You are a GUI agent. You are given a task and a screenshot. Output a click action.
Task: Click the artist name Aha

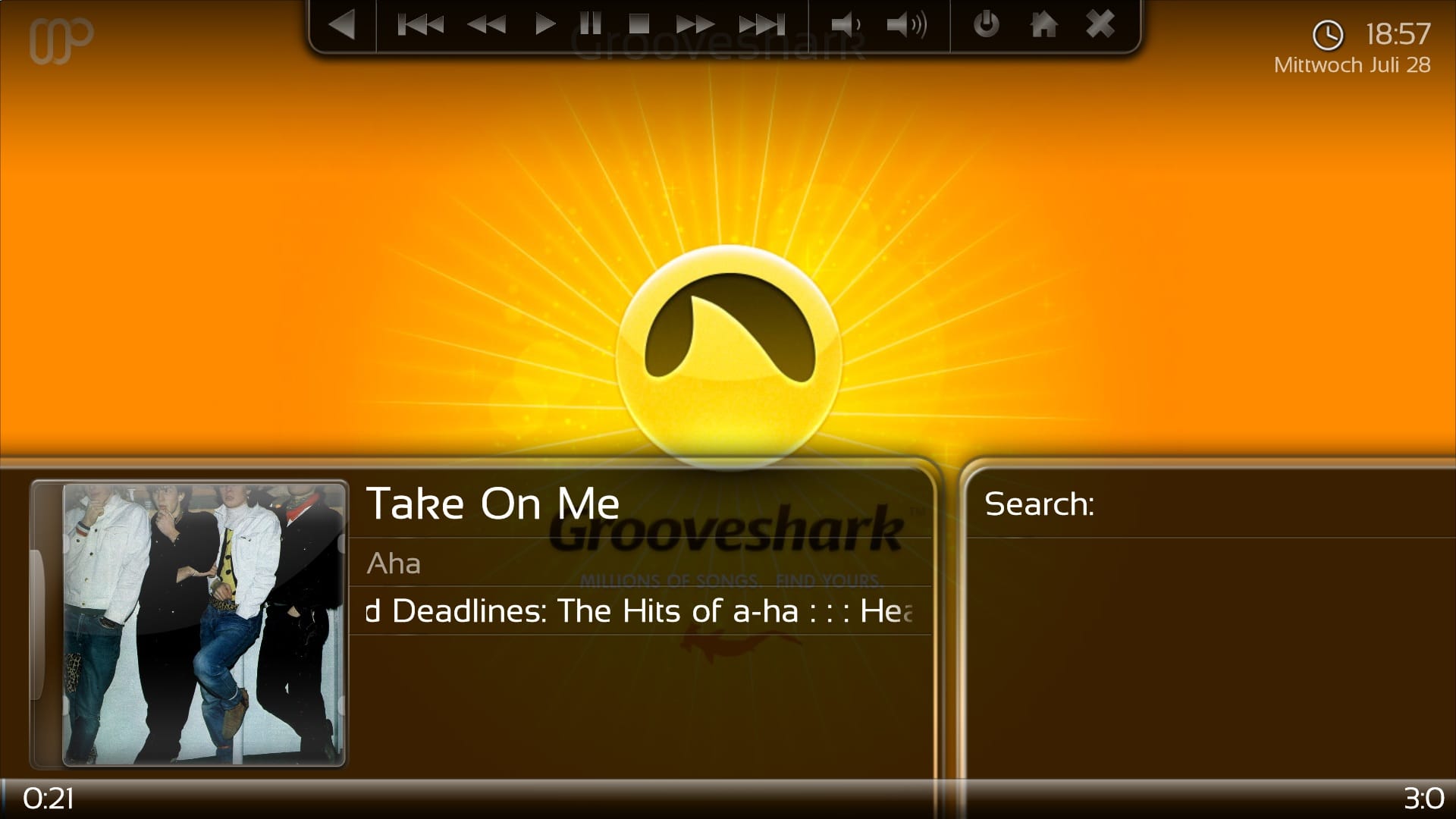(394, 563)
